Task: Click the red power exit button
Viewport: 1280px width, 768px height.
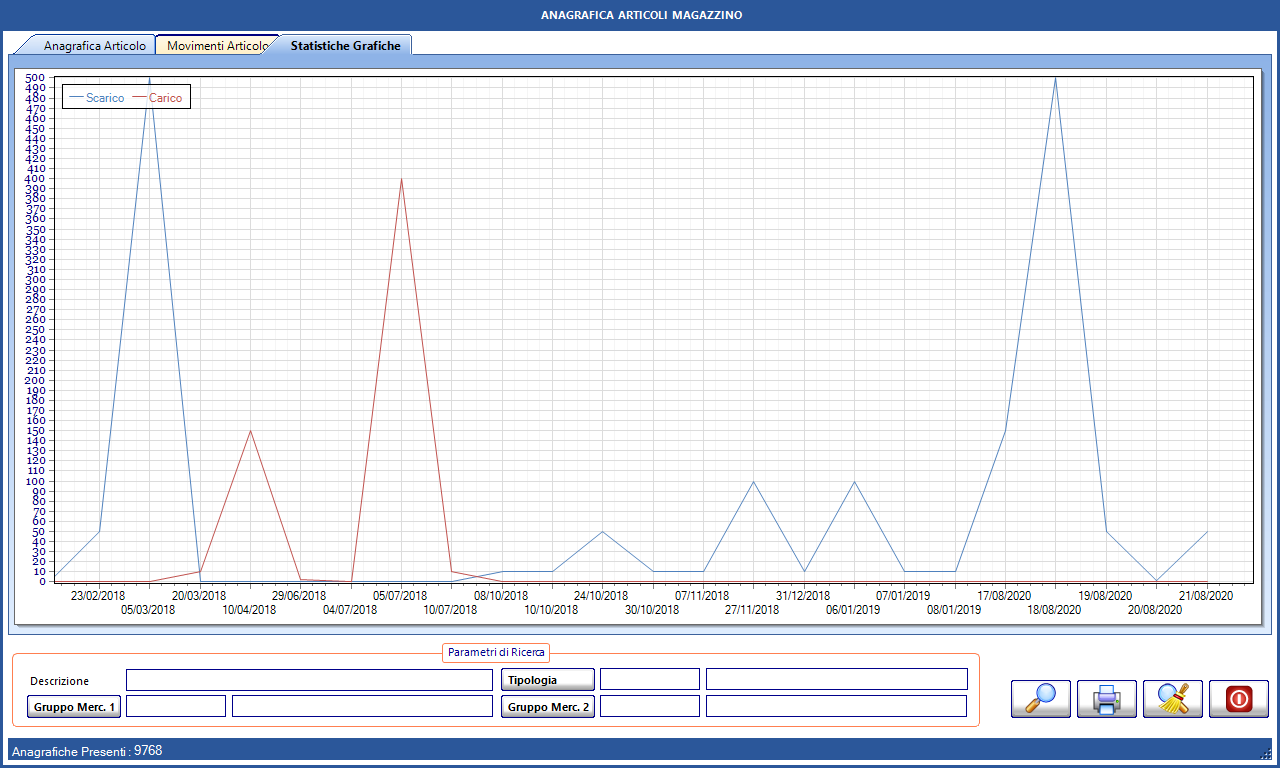Action: click(1238, 698)
